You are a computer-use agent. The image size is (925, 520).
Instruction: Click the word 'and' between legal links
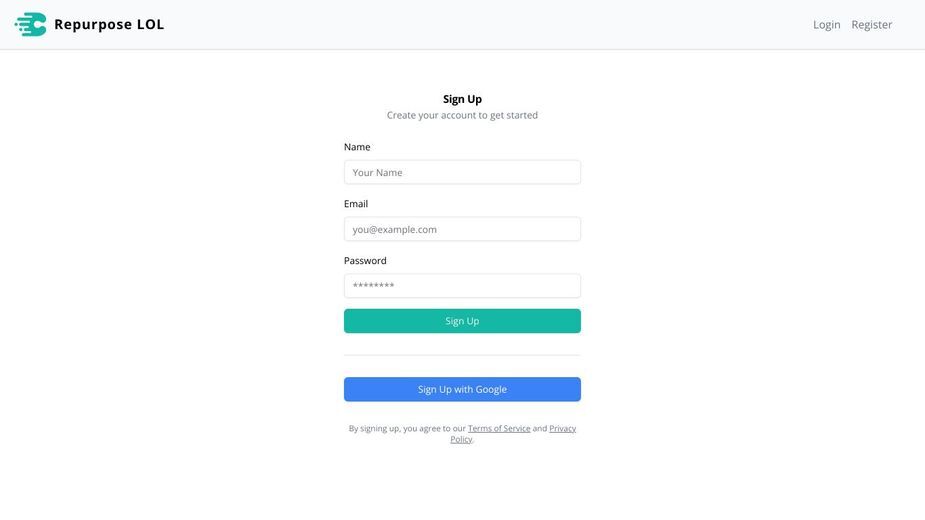[x=540, y=429]
